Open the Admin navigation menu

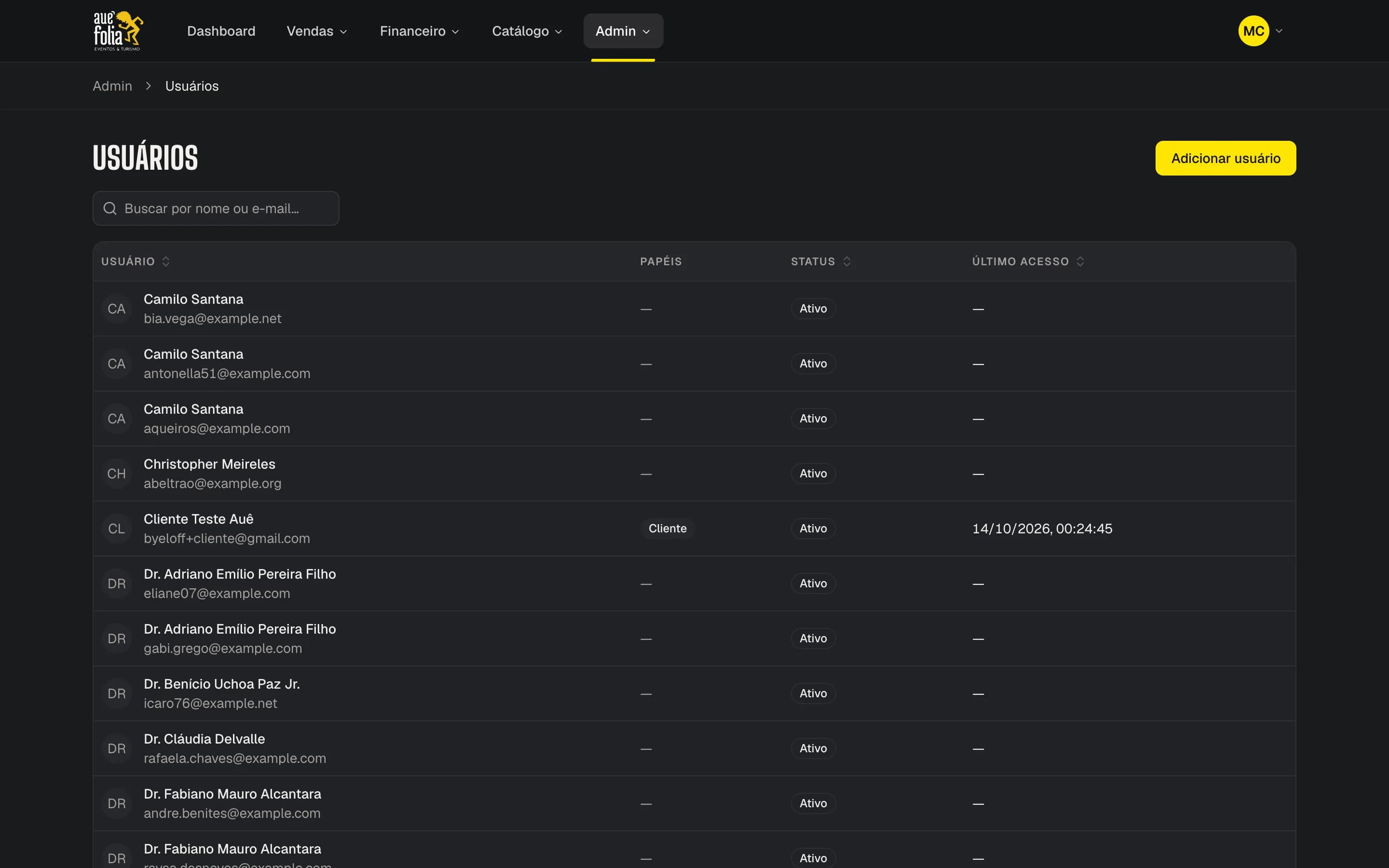tap(623, 31)
